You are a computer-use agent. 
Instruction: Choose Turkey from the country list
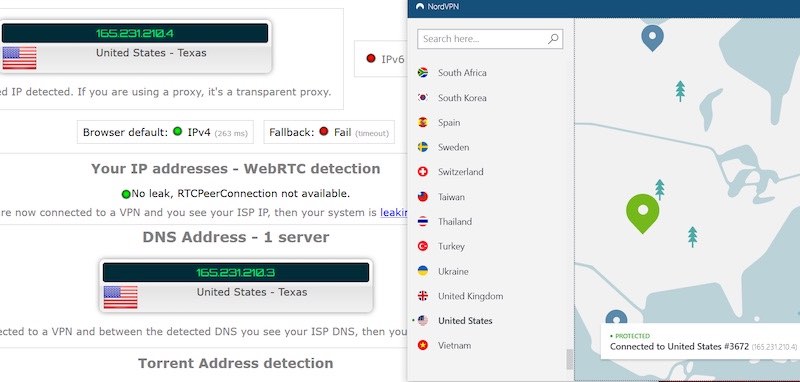(451, 246)
